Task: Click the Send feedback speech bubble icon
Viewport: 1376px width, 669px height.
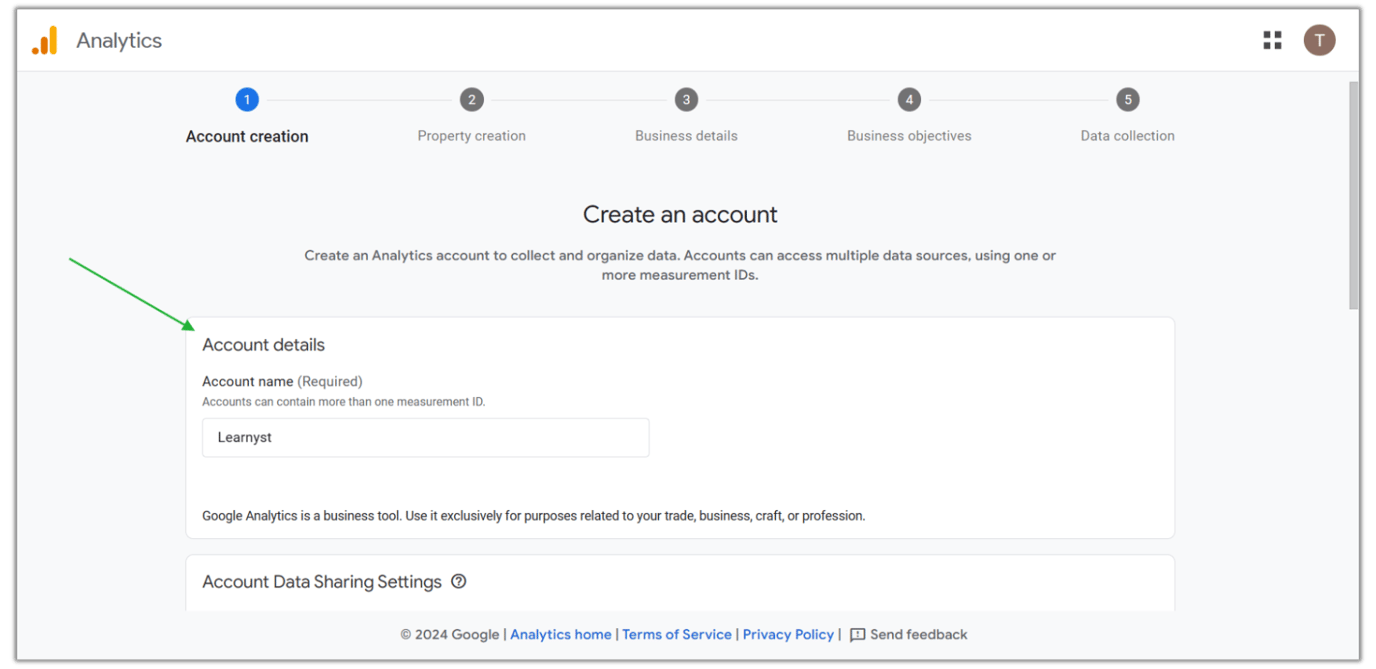Action: pyautogui.click(x=858, y=634)
